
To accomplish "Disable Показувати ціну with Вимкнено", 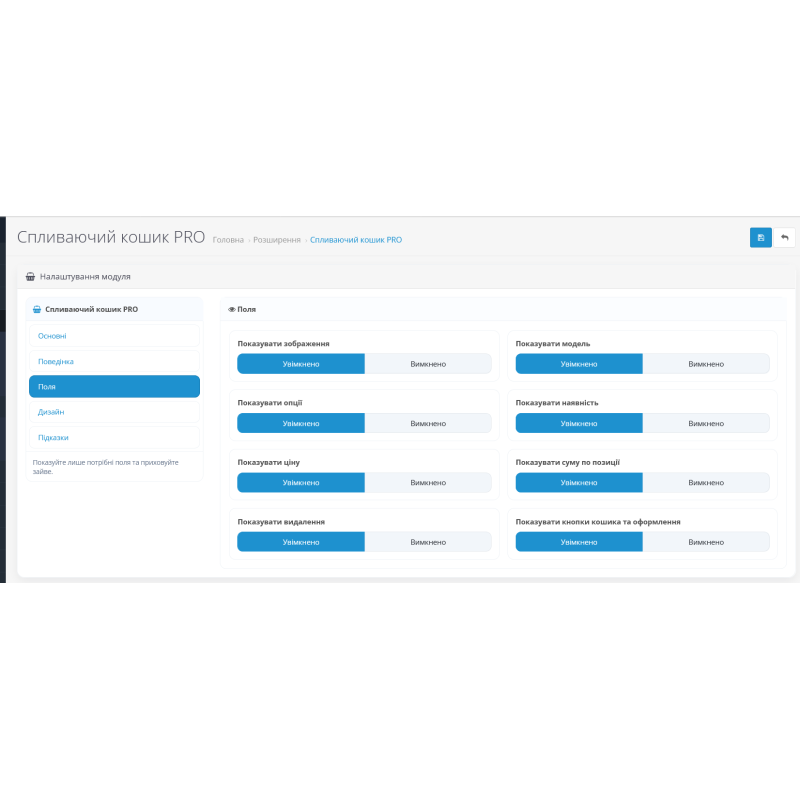I will [428, 482].
